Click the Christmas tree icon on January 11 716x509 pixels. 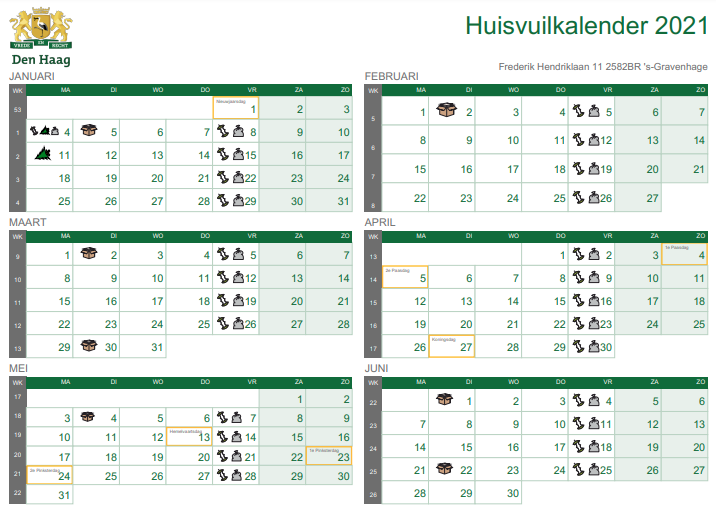click(x=43, y=153)
